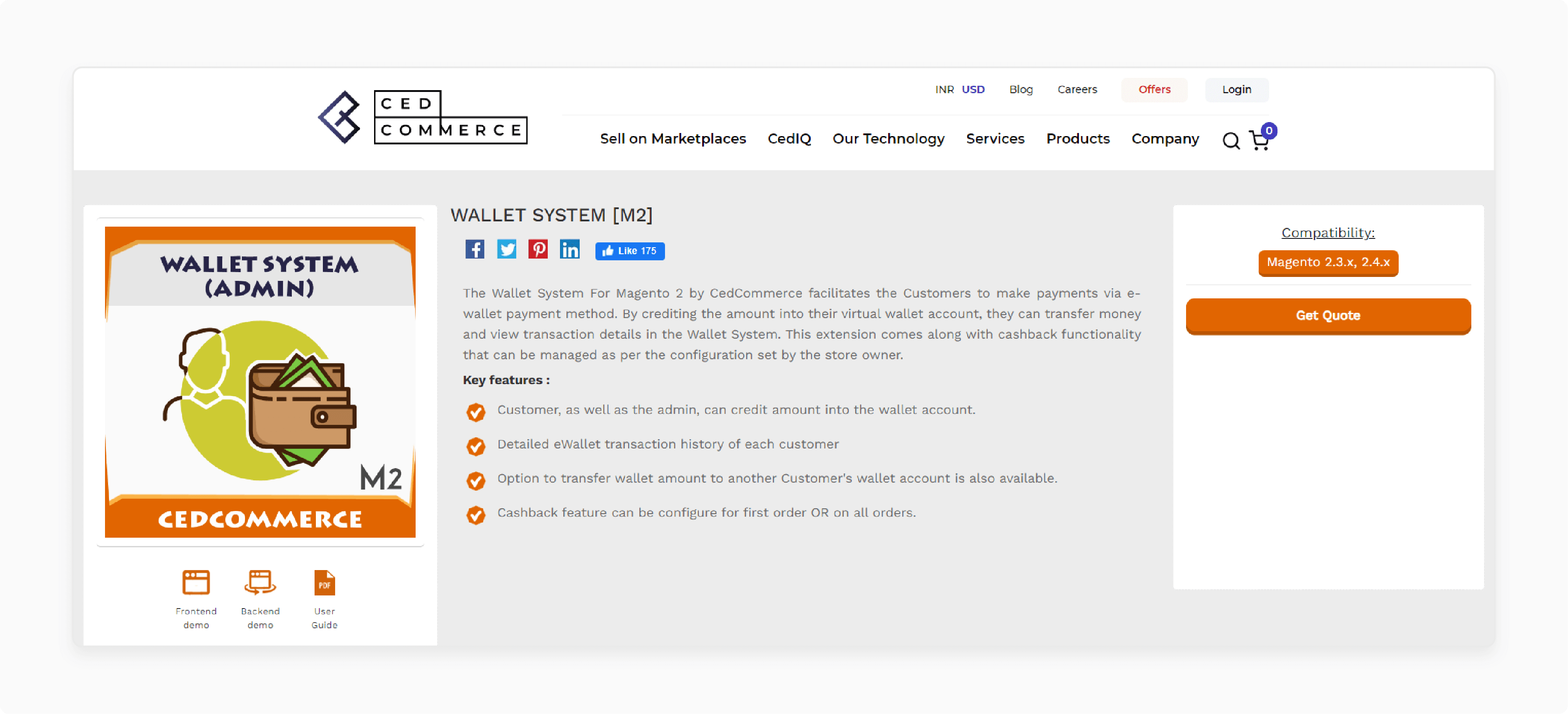Click the Offers button
Screen dimensions: 1568x714
(1154, 90)
